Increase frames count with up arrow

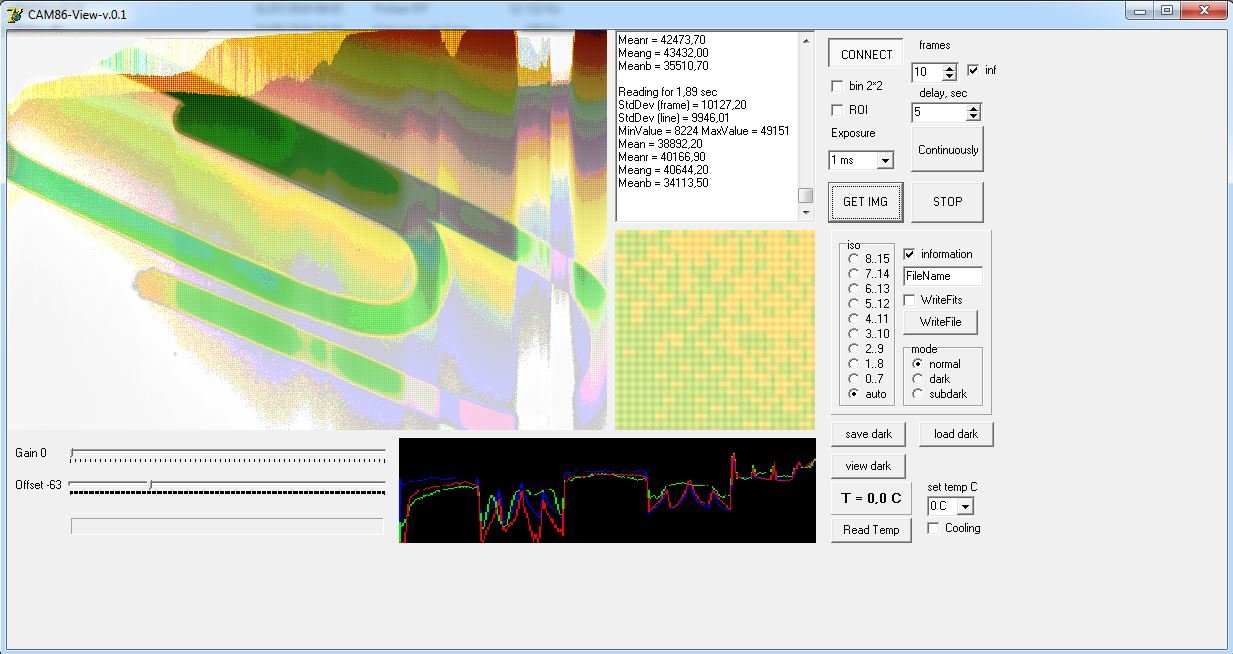[949, 68]
